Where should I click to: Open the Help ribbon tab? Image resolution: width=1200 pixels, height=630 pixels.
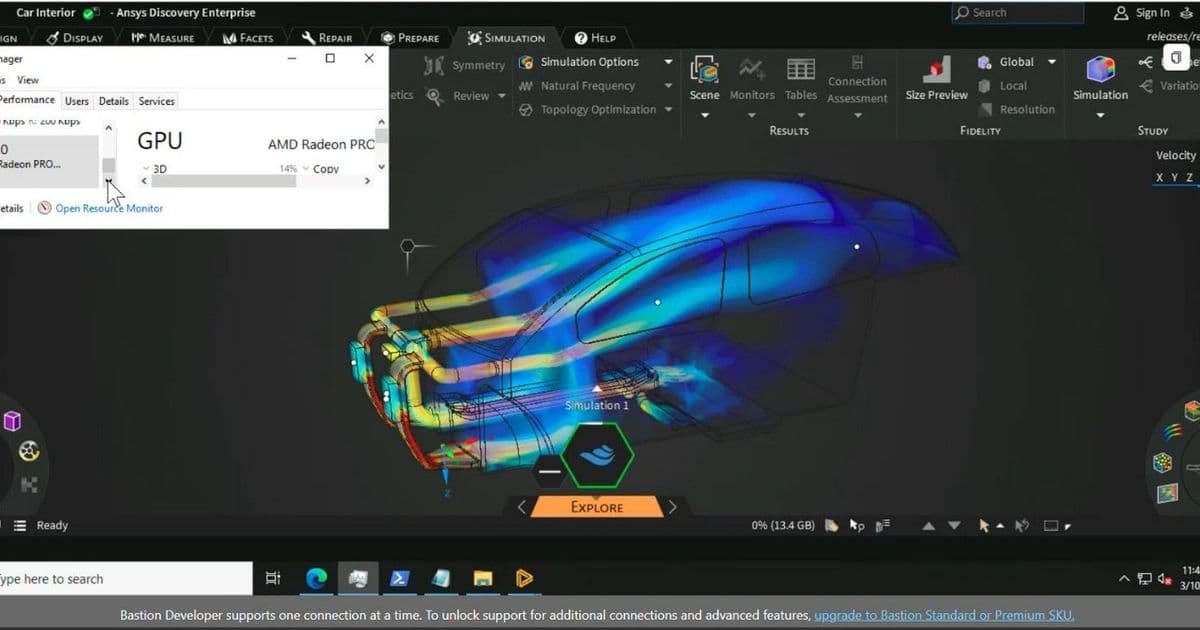[x=595, y=38]
